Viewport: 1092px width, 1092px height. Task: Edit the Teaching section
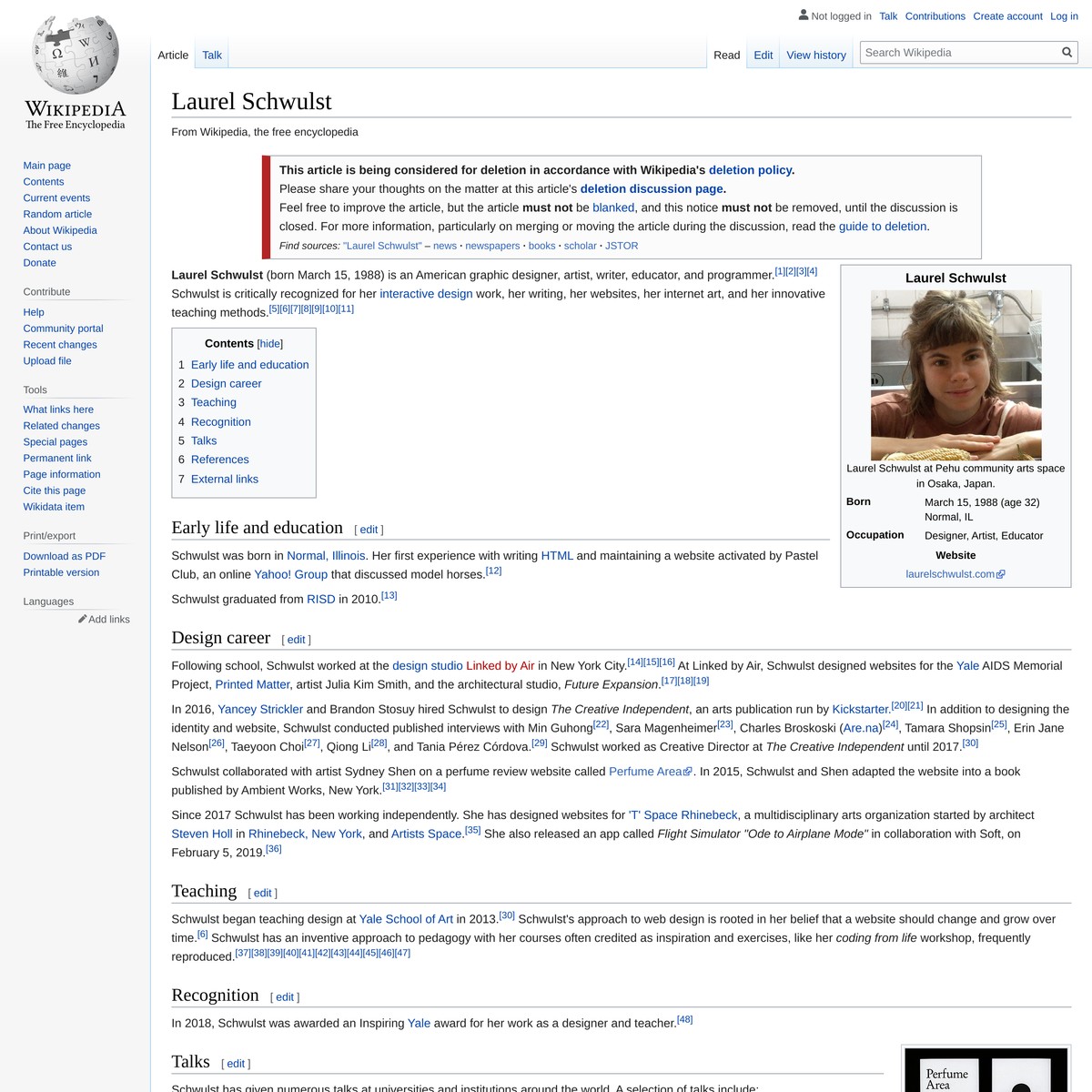[262, 893]
